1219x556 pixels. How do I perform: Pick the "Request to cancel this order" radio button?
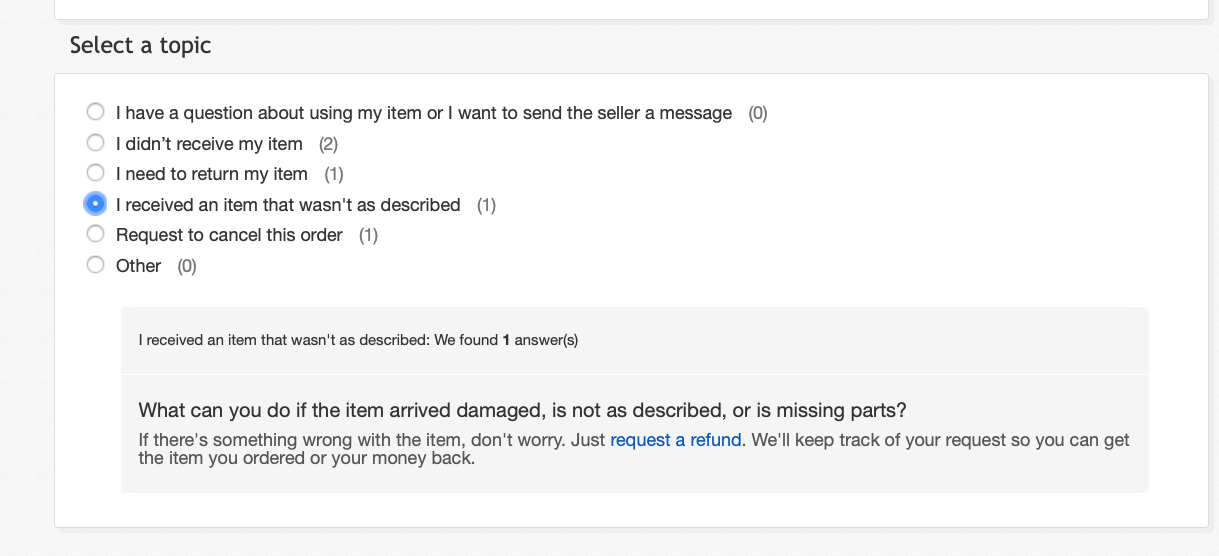[x=95, y=234]
